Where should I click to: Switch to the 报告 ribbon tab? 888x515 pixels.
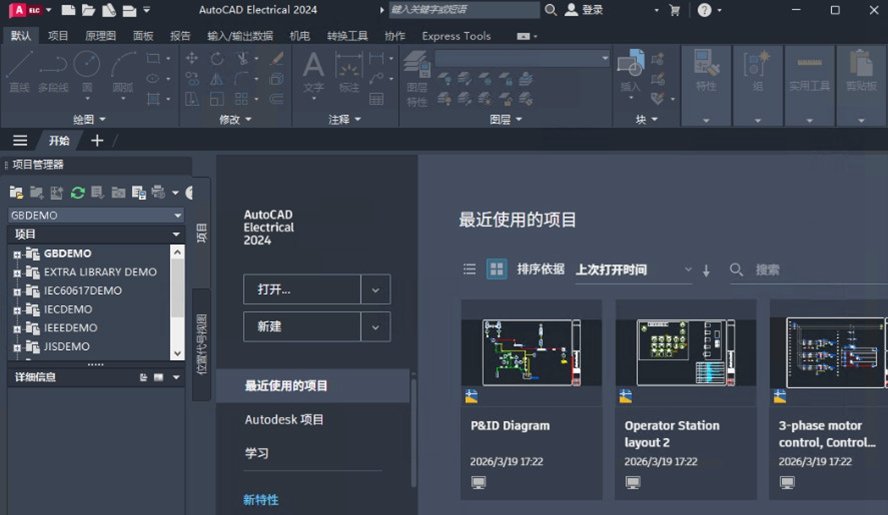[x=180, y=36]
